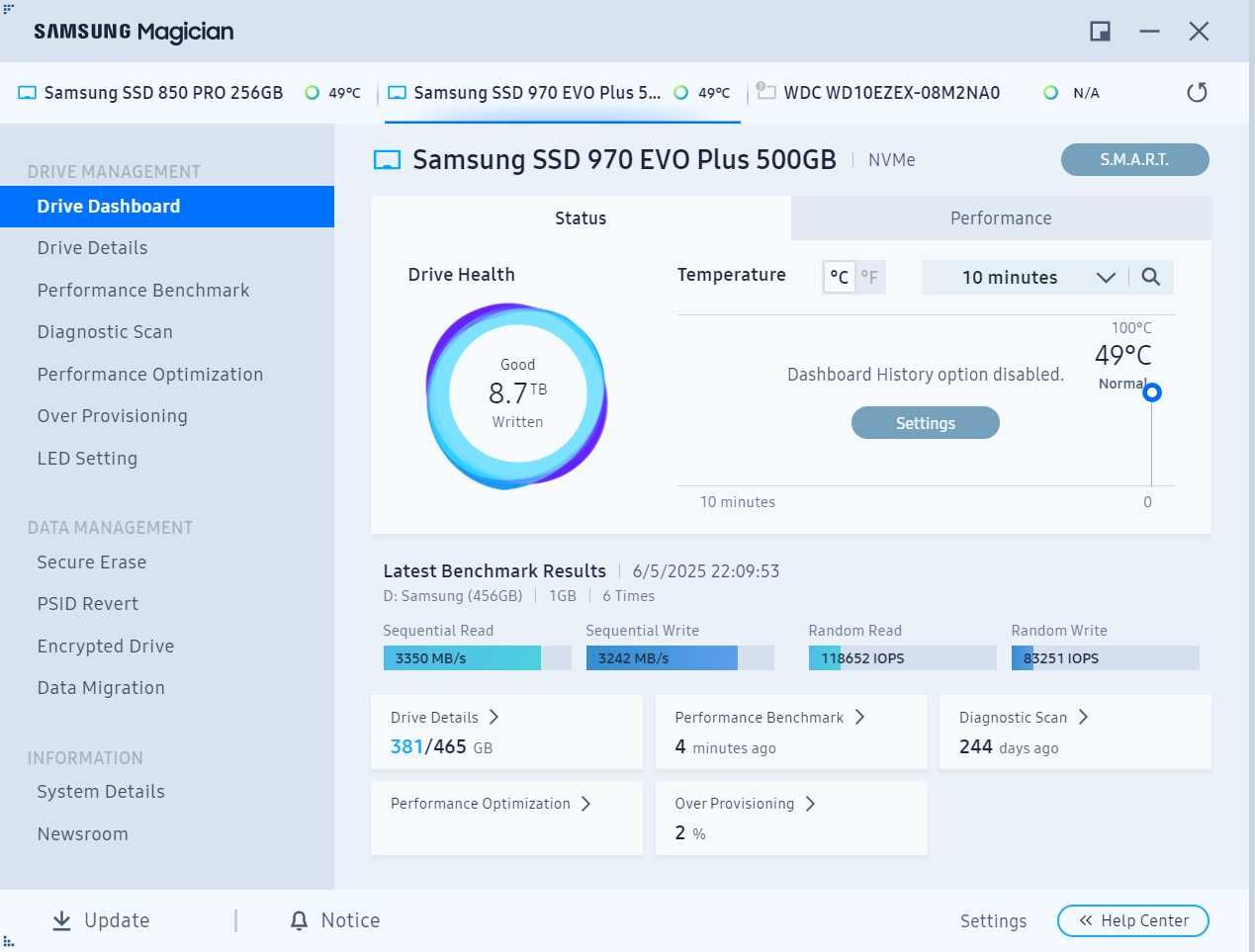Click the WDC WD10EZEX hard drive icon
The width and height of the screenshot is (1255, 952).
[765, 91]
